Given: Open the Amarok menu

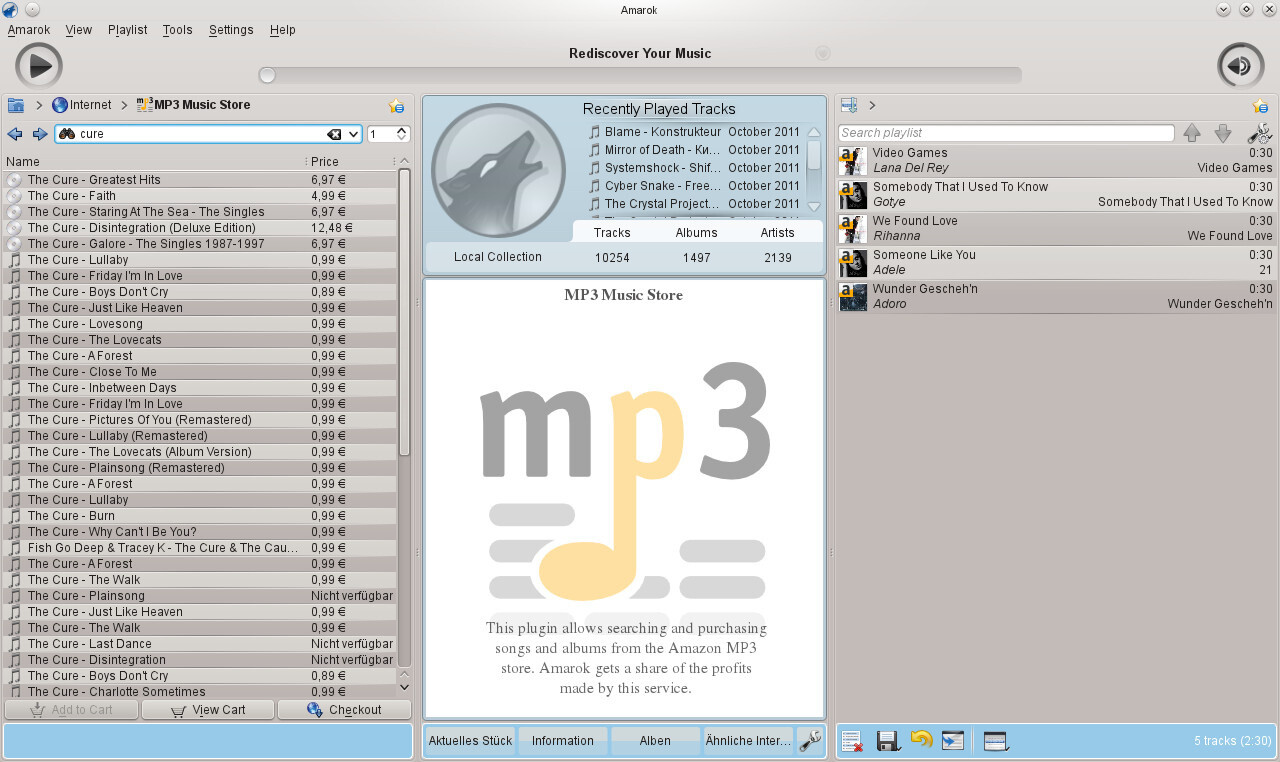Looking at the screenshot, I should (x=29, y=30).
